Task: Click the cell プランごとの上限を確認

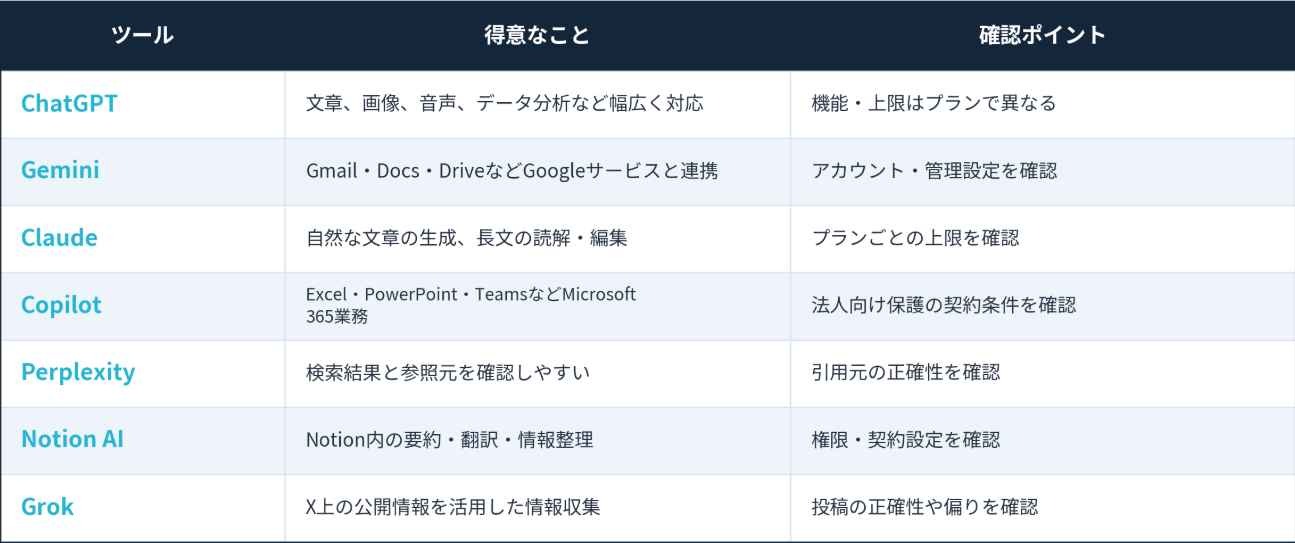Action: click(1042, 239)
